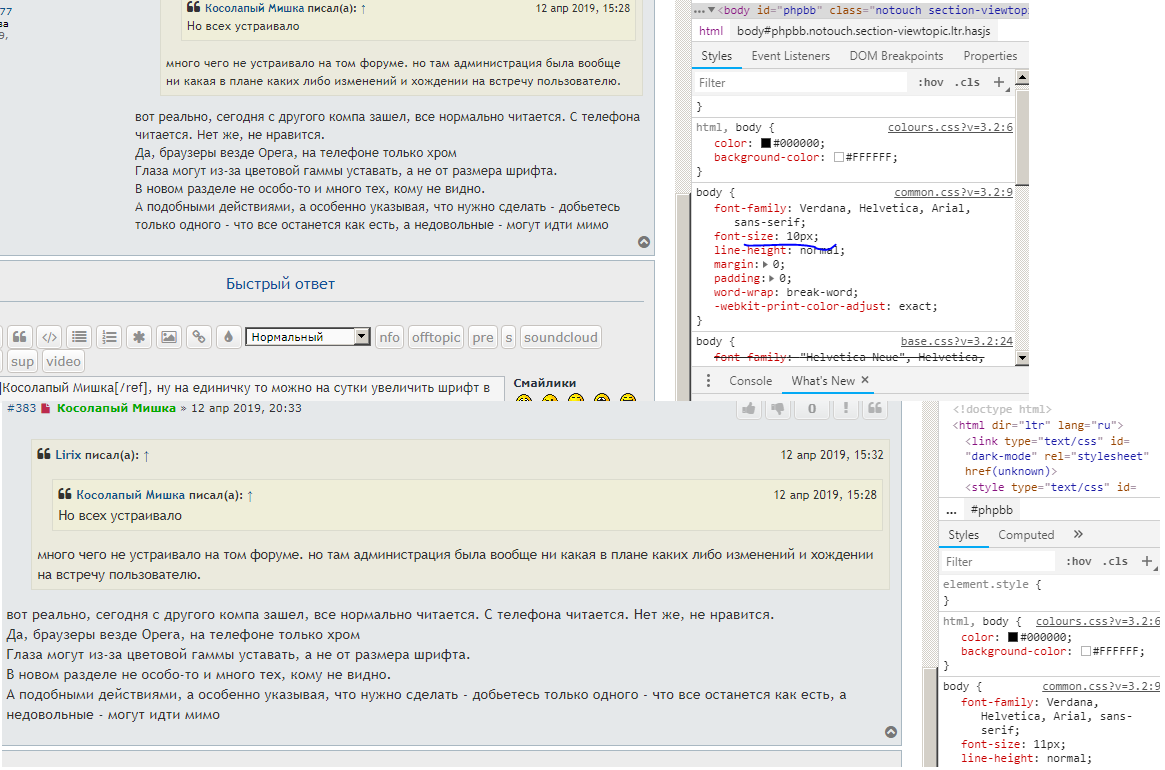Apply the soundcloud BBCode tag
The image size is (1165, 770).
(560, 337)
